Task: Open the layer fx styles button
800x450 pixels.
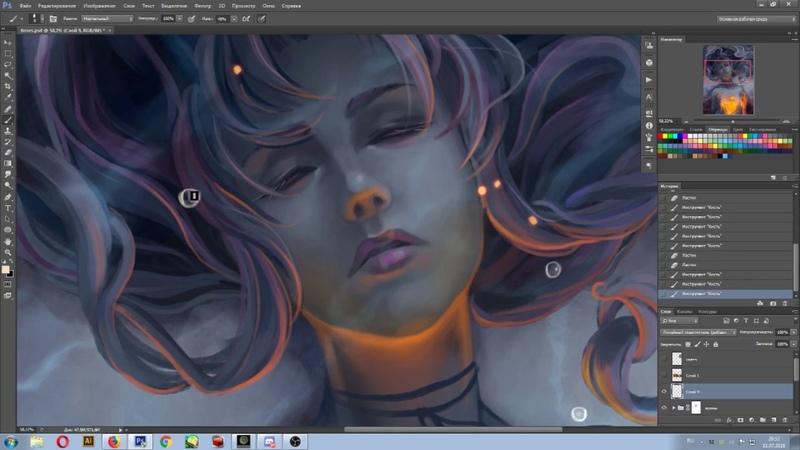Action: (x=729, y=420)
